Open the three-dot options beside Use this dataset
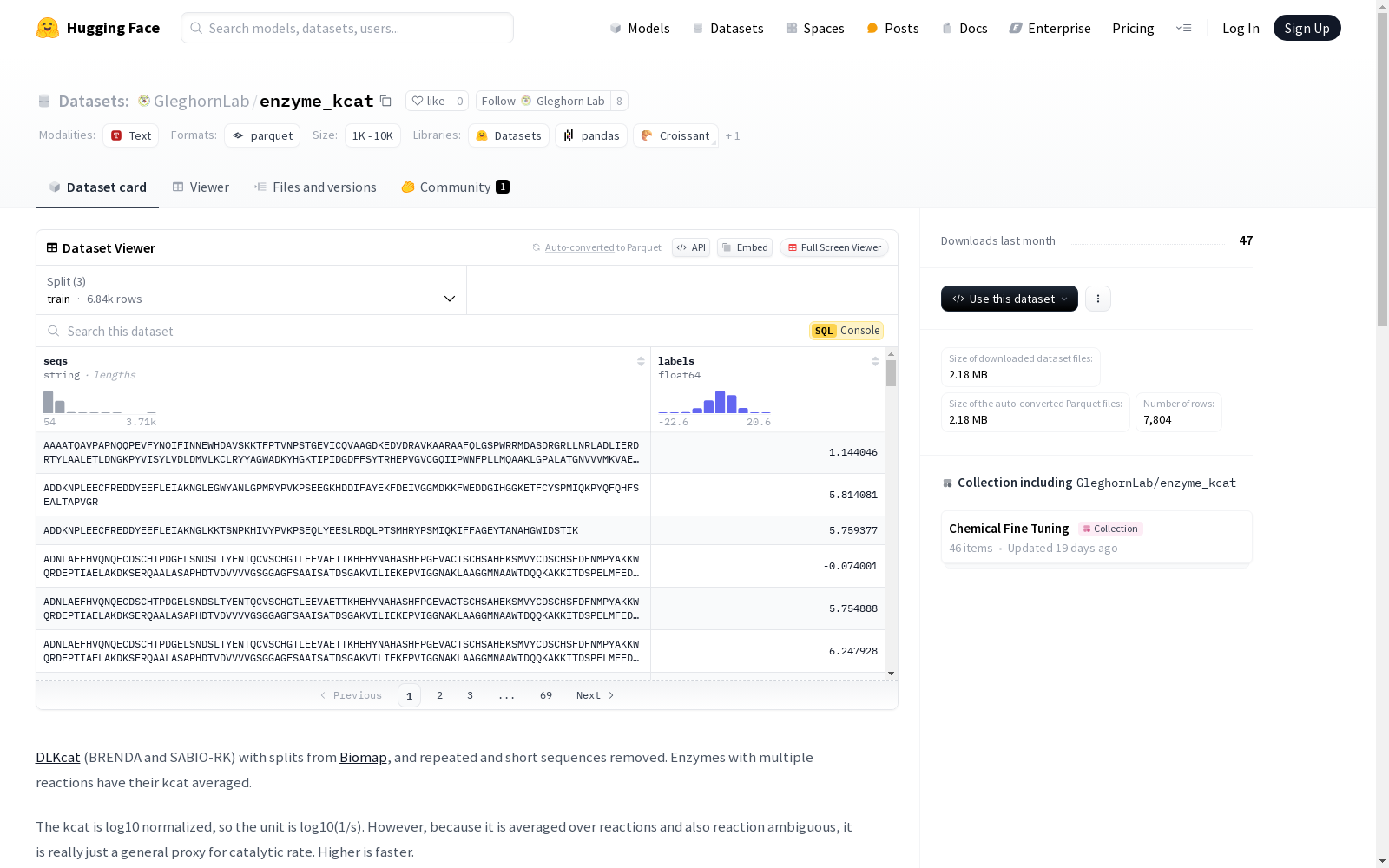The height and width of the screenshot is (868, 1389). pyautogui.click(x=1098, y=299)
